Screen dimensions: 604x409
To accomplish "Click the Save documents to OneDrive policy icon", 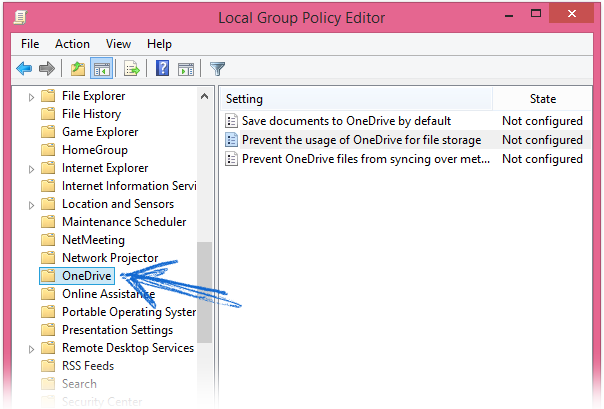I will pos(231,121).
